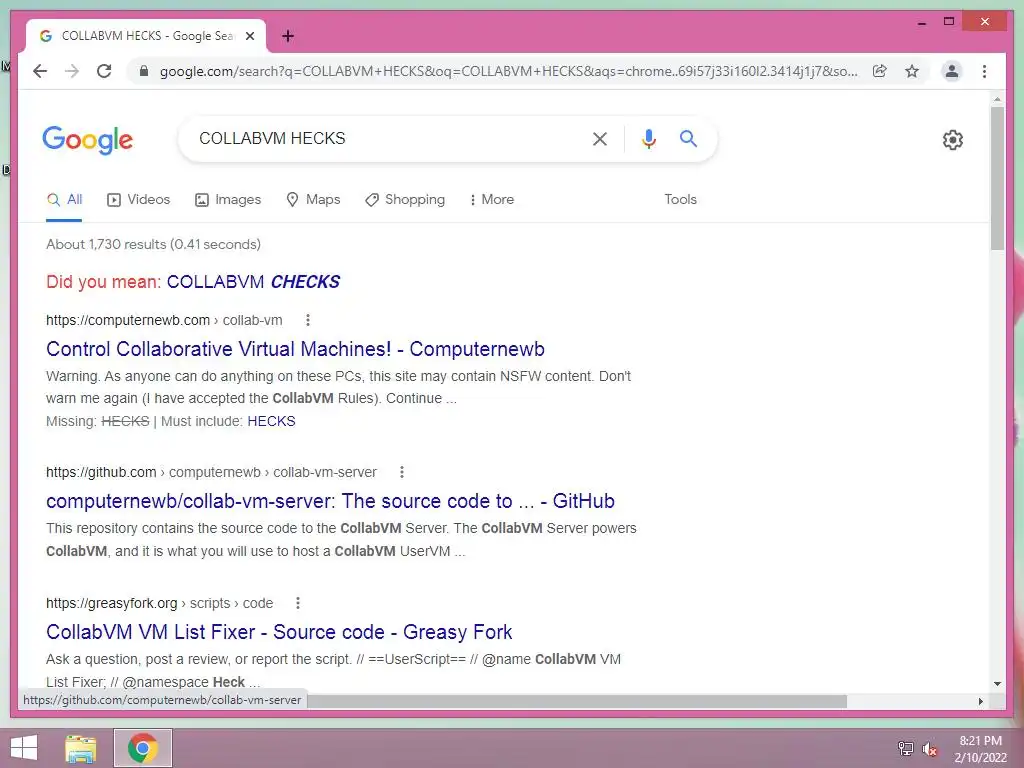
Task: Switch to Images results
Action: [228, 200]
